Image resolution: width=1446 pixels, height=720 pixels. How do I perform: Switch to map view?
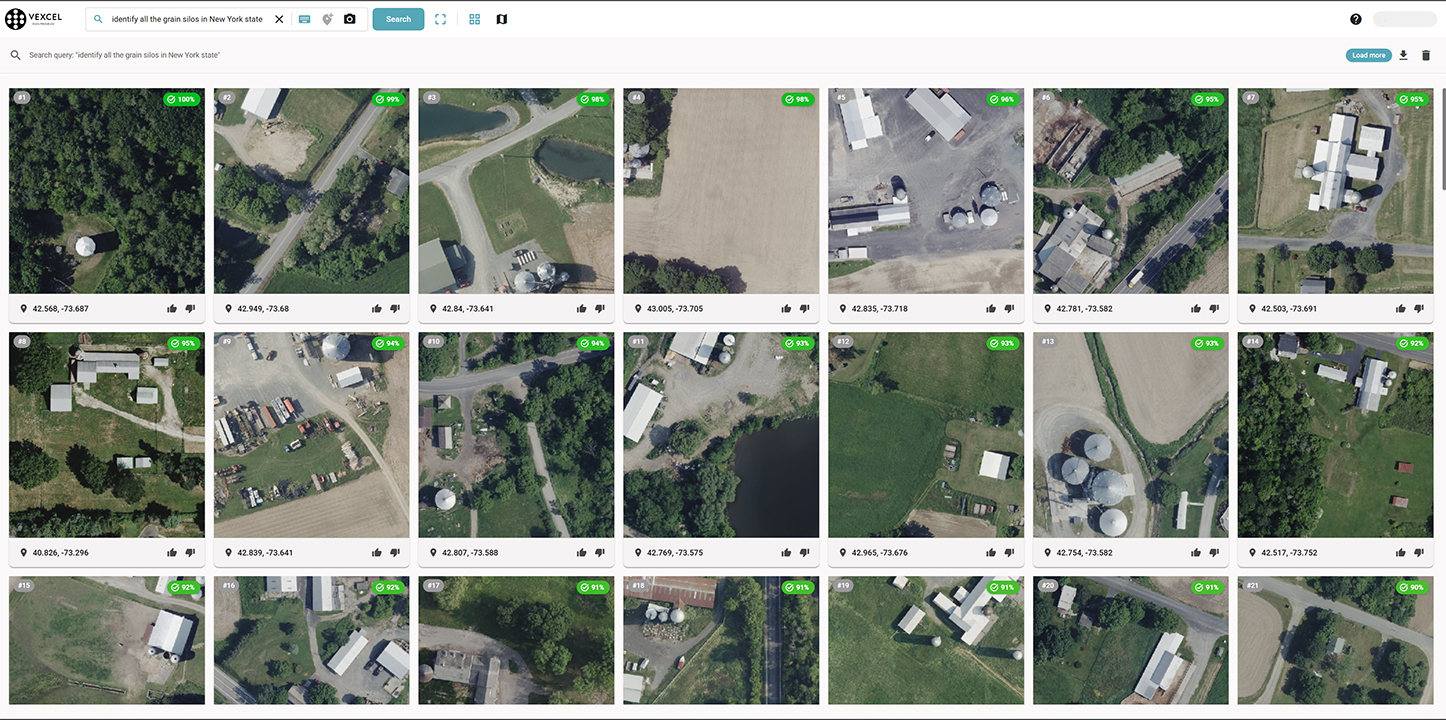502,19
